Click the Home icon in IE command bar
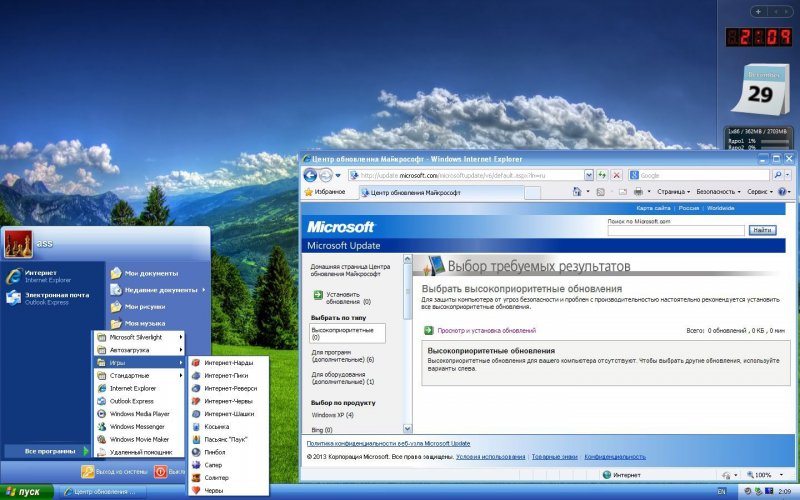This screenshot has width=800, height=500. [577, 192]
